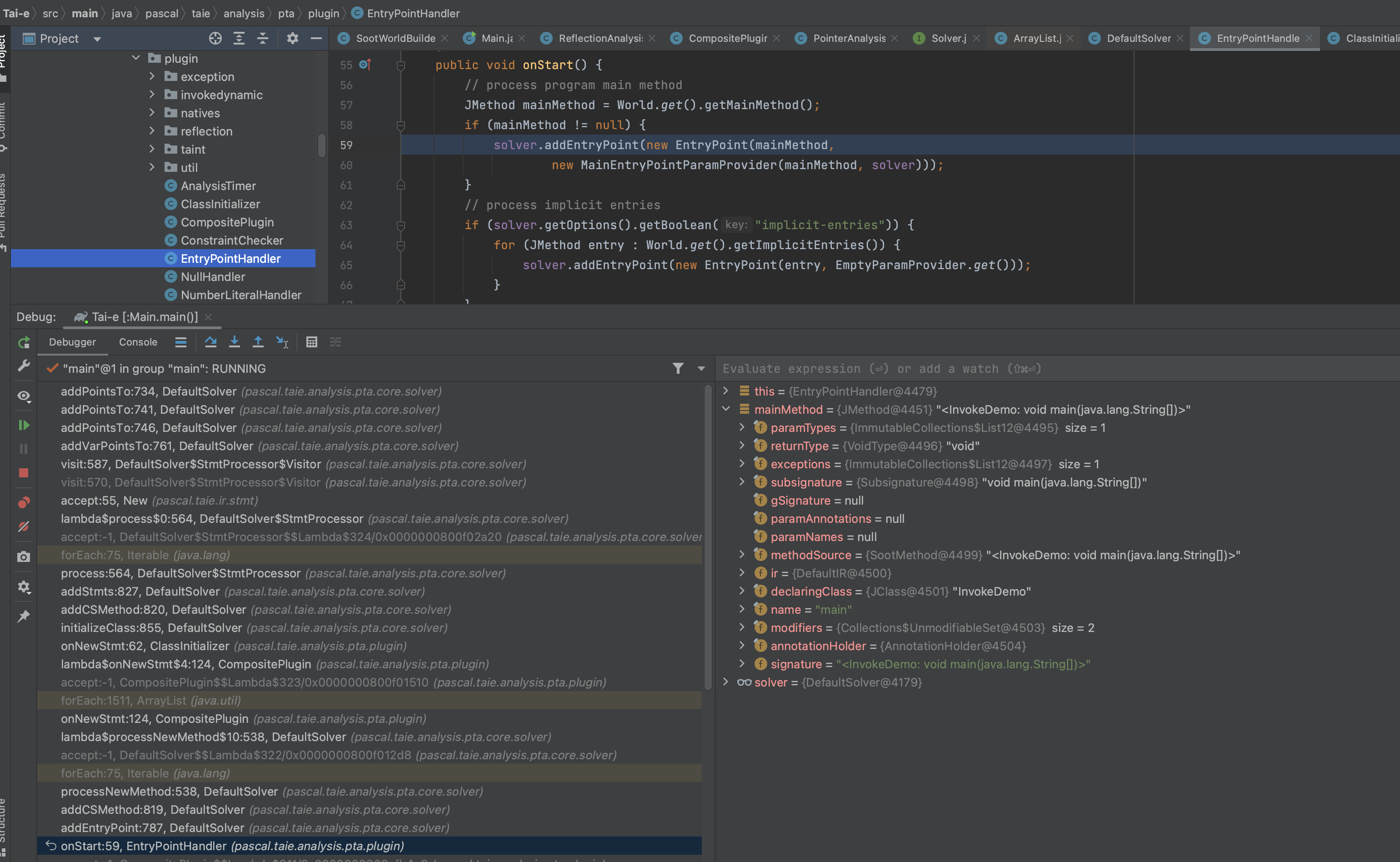Expand the solver watch variable
The image size is (1400, 862).
pyautogui.click(x=725, y=682)
